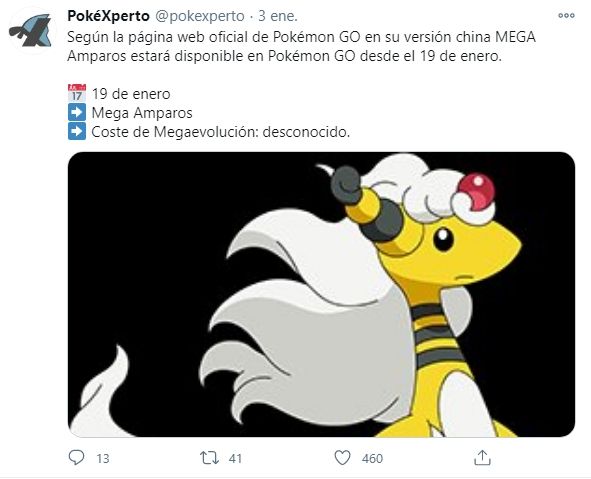Image resolution: width=591 pixels, height=479 pixels.
Task: Open the @pokexperto handle link
Action: click(x=200, y=16)
